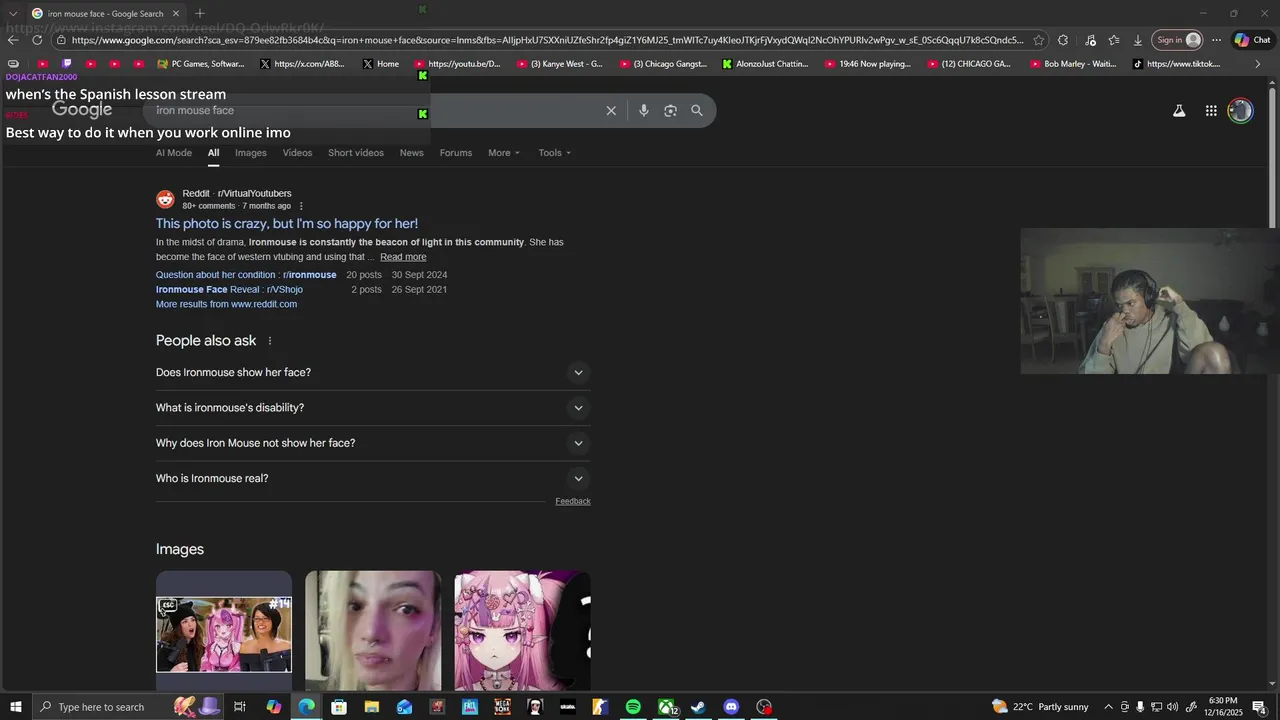1280x720 pixels.
Task: Open the 'People also ask' options menu
Action: [x=269, y=341]
